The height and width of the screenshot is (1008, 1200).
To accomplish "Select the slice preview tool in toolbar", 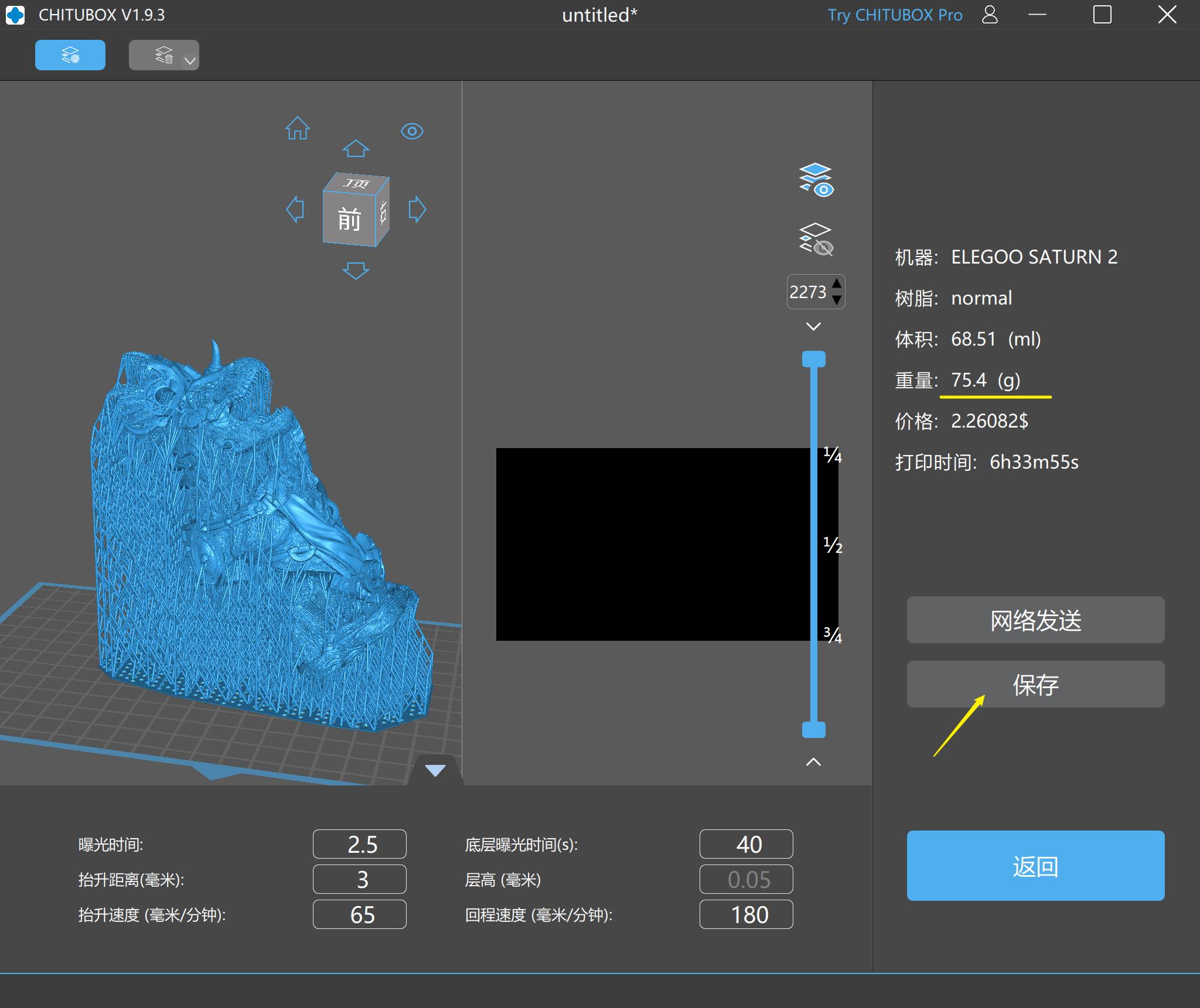I will (x=70, y=54).
